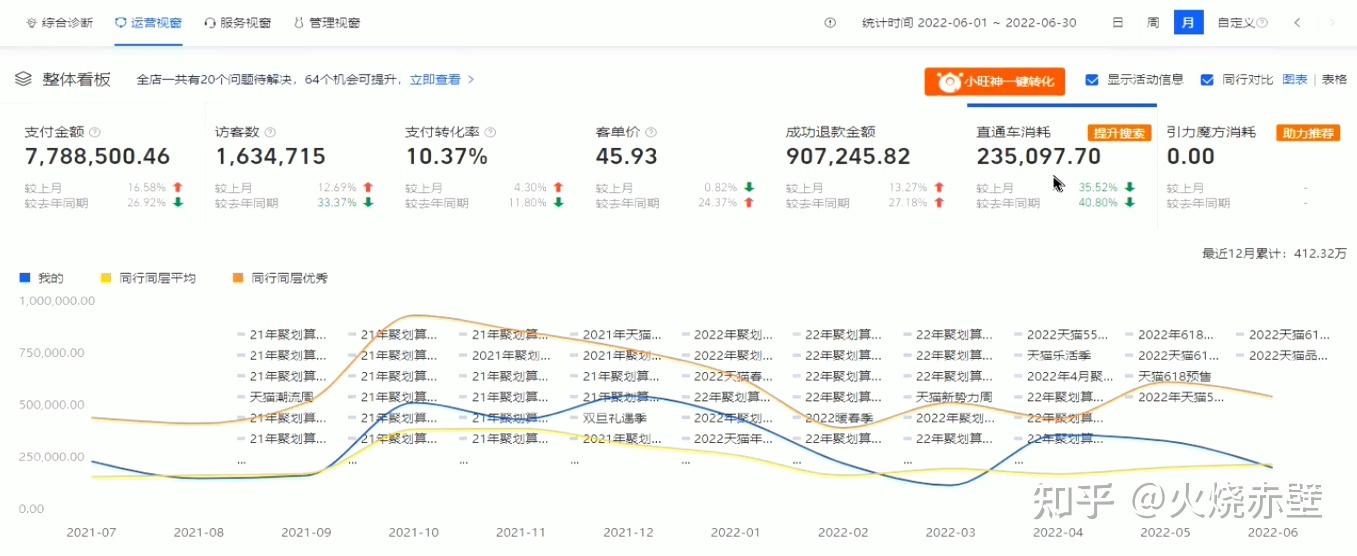
Task: Select the 引力魔方消耗 metric card title
Action: [x=1211, y=132]
